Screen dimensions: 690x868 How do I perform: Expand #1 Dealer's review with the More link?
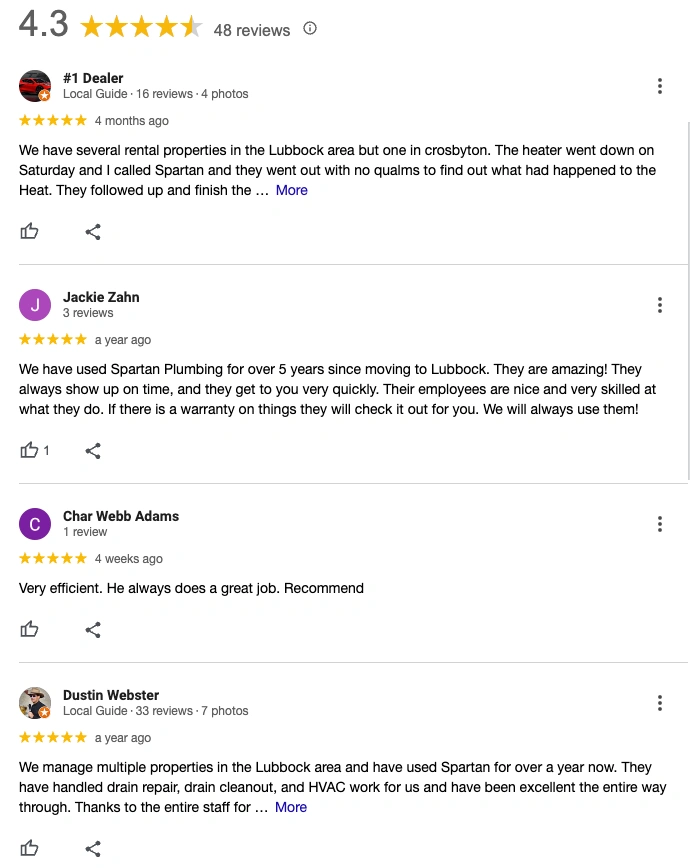point(291,190)
